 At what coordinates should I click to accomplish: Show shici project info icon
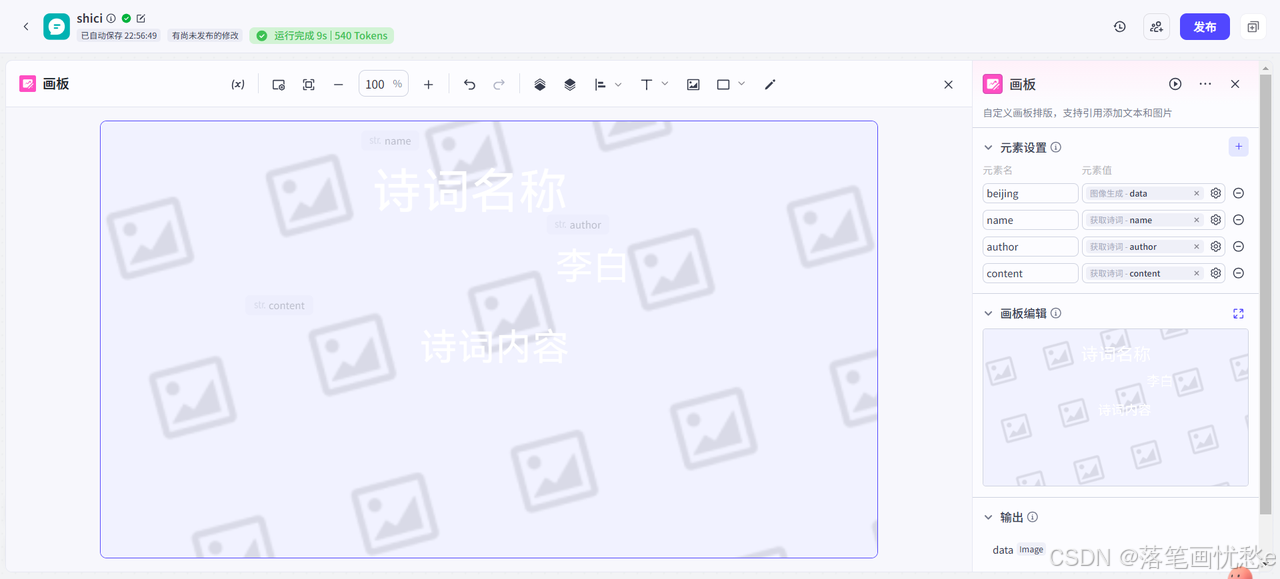tap(111, 18)
